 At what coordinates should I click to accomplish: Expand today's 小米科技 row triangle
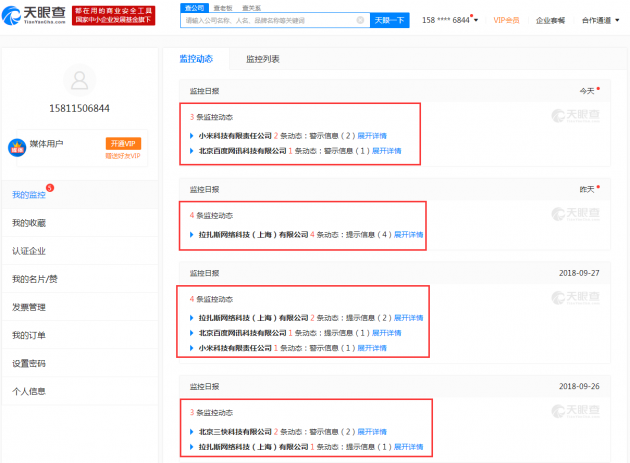pos(192,136)
